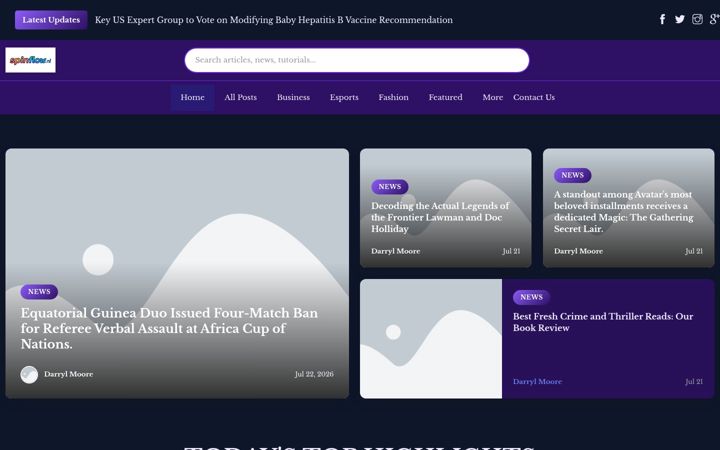
Task: Open the Instagram social icon
Action: point(697,19)
